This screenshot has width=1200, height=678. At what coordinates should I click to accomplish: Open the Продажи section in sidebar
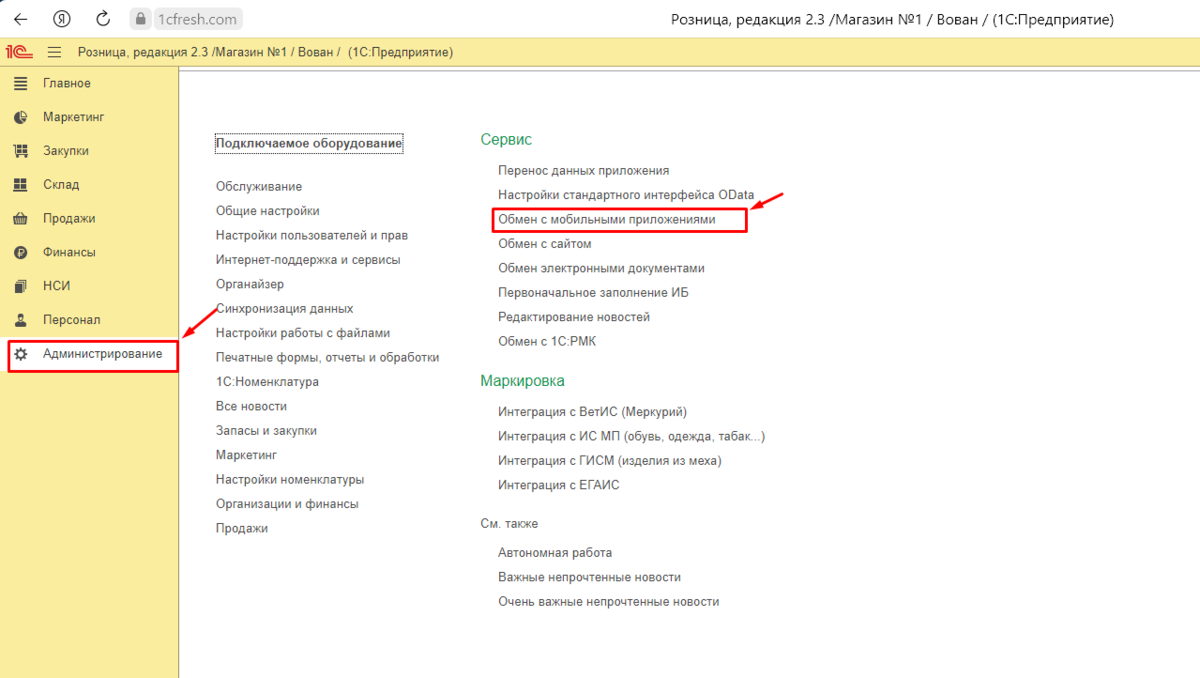coord(69,219)
